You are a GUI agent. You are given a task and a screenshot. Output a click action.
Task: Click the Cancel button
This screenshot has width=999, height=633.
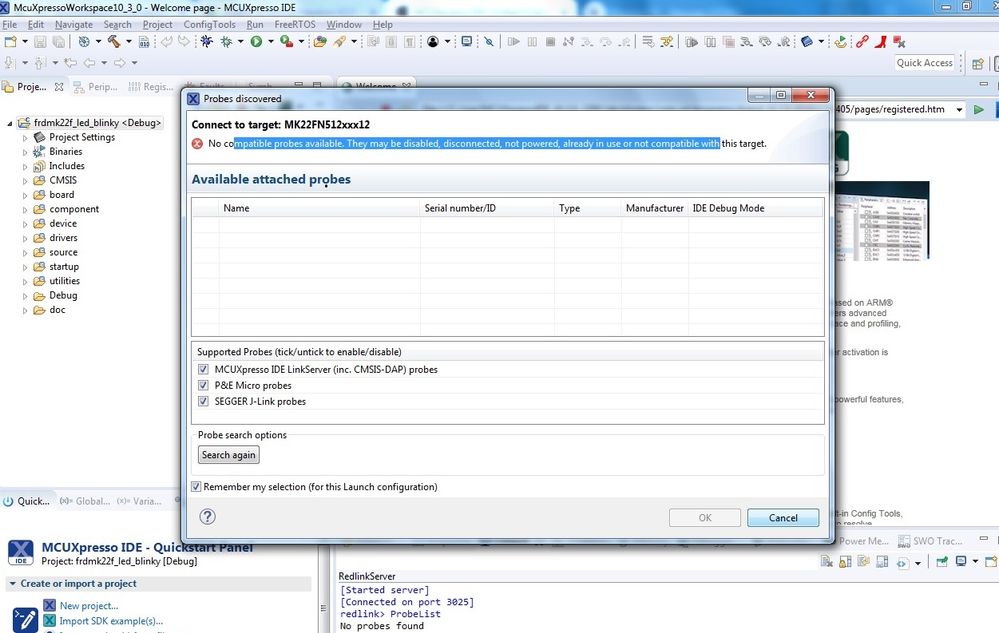tap(783, 518)
